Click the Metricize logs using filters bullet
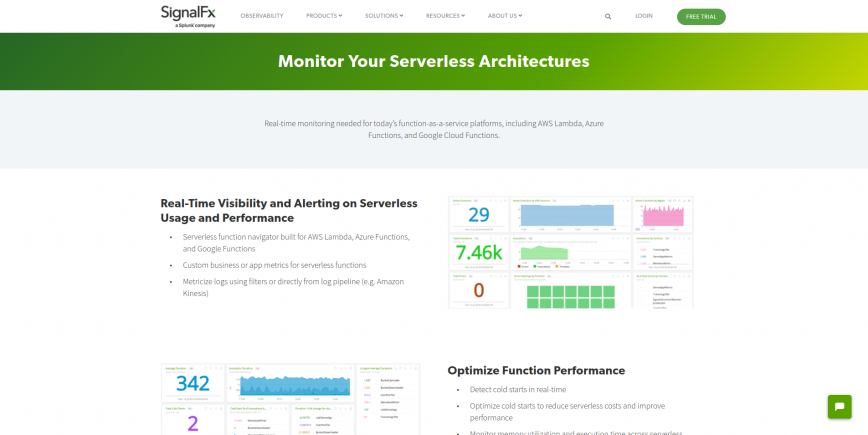 click(293, 287)
